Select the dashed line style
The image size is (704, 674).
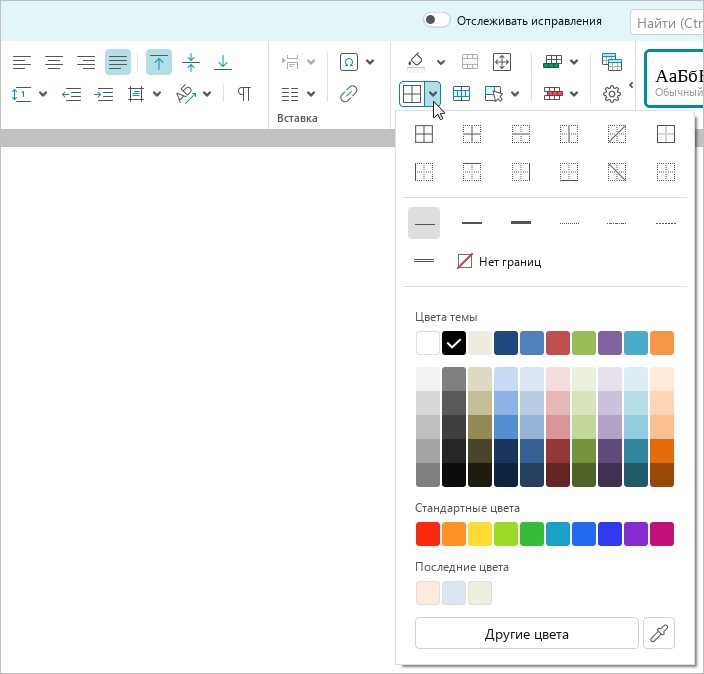665,223
